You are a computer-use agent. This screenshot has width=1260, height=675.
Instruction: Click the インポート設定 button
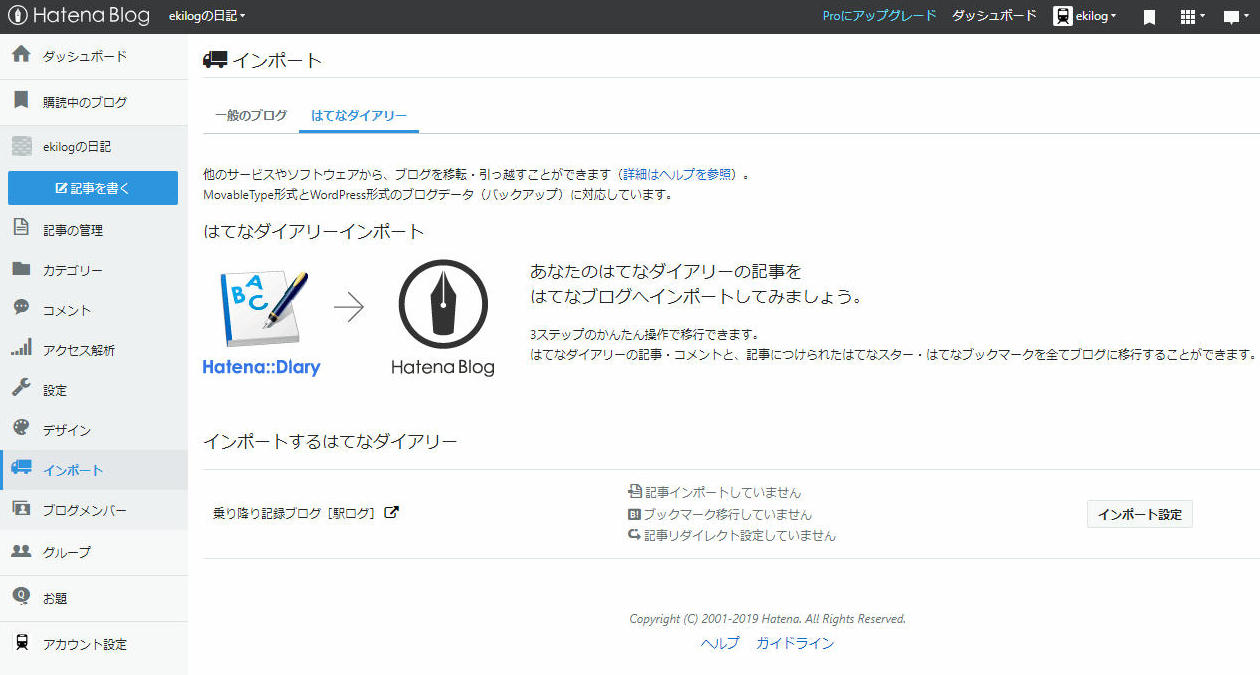coord(1139,514)
